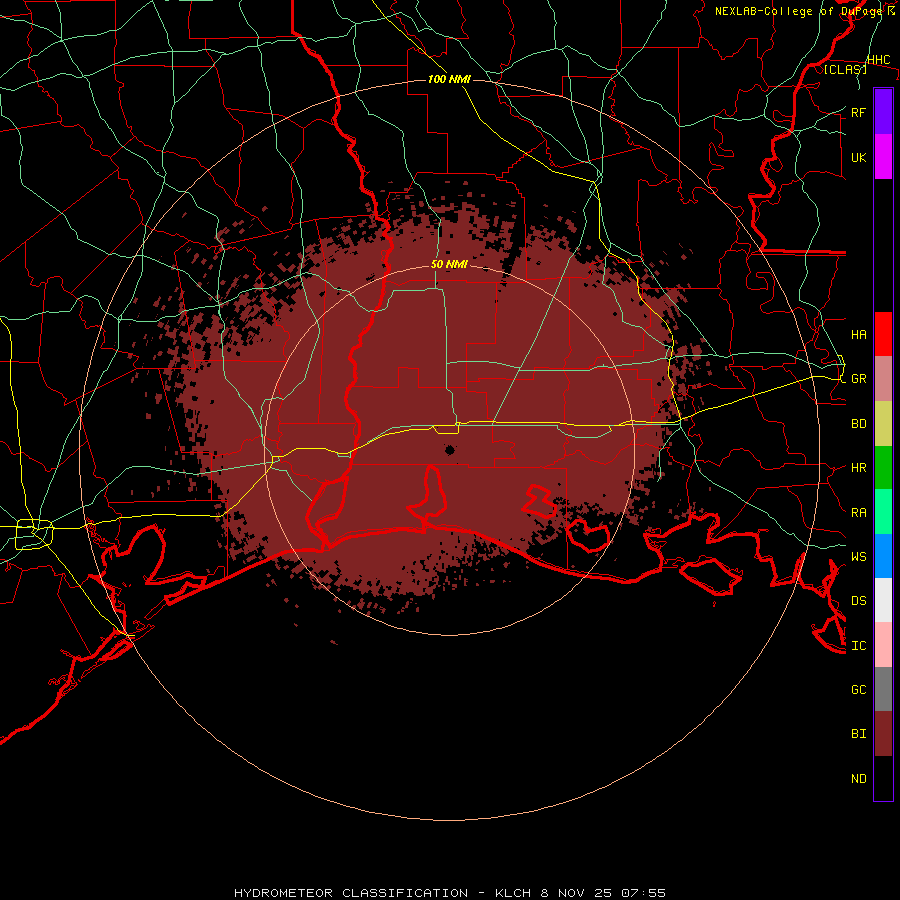Click the pinkish GR legend swatch
900x900 pixels.
883,379
